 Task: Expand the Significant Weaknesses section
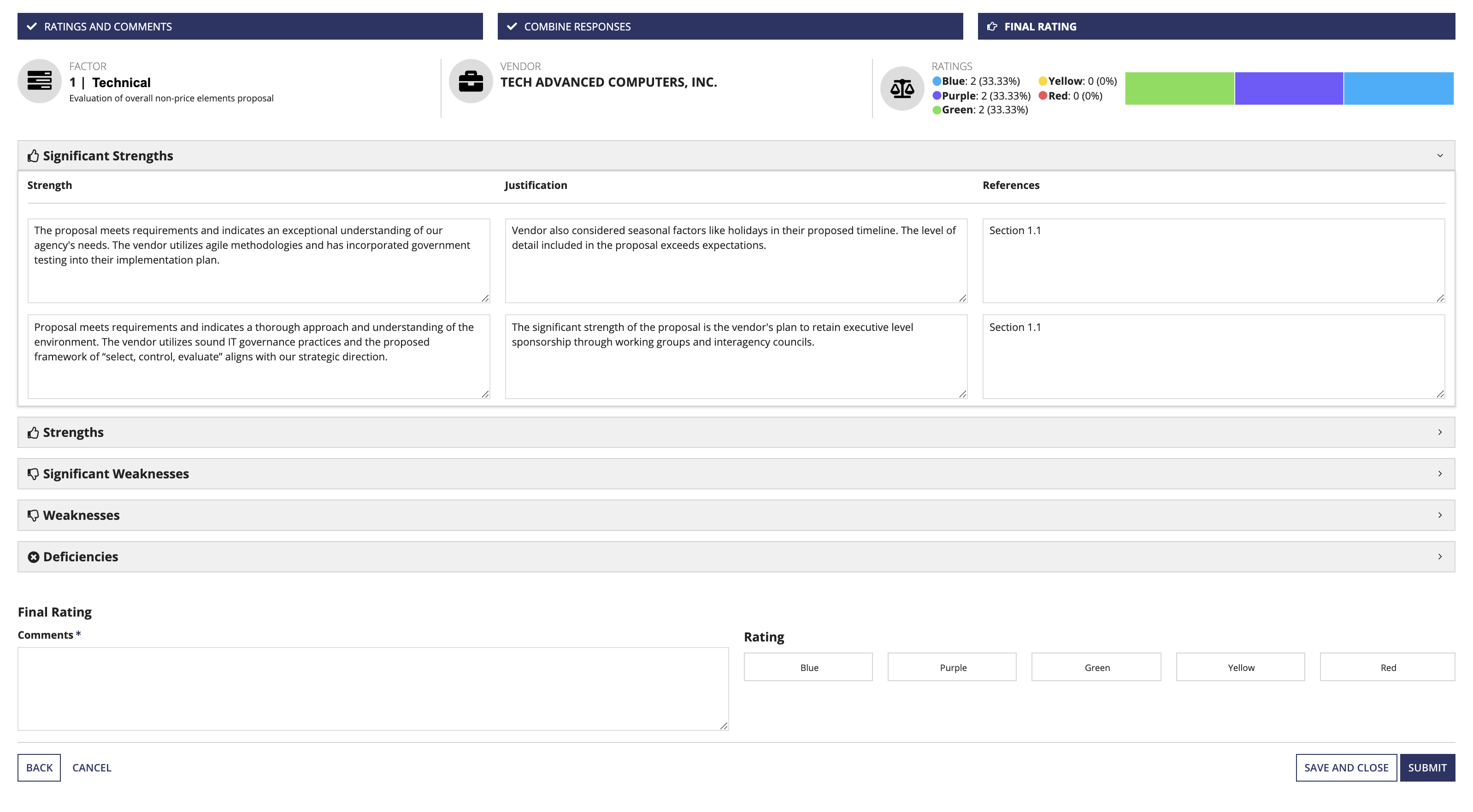tap(735, 473)
